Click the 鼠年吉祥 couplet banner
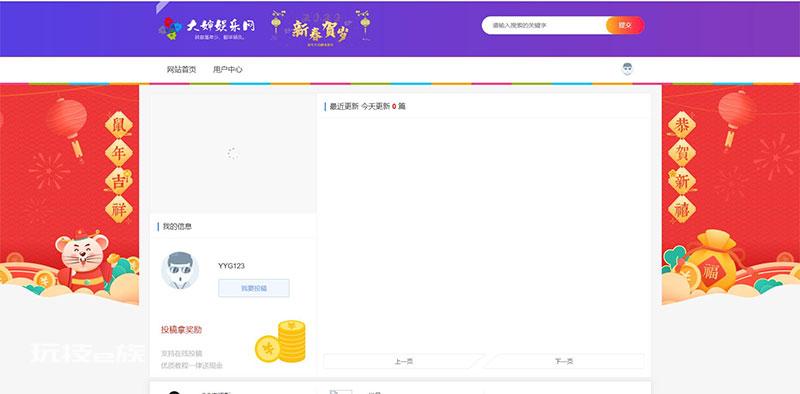 tap(118, 167)
